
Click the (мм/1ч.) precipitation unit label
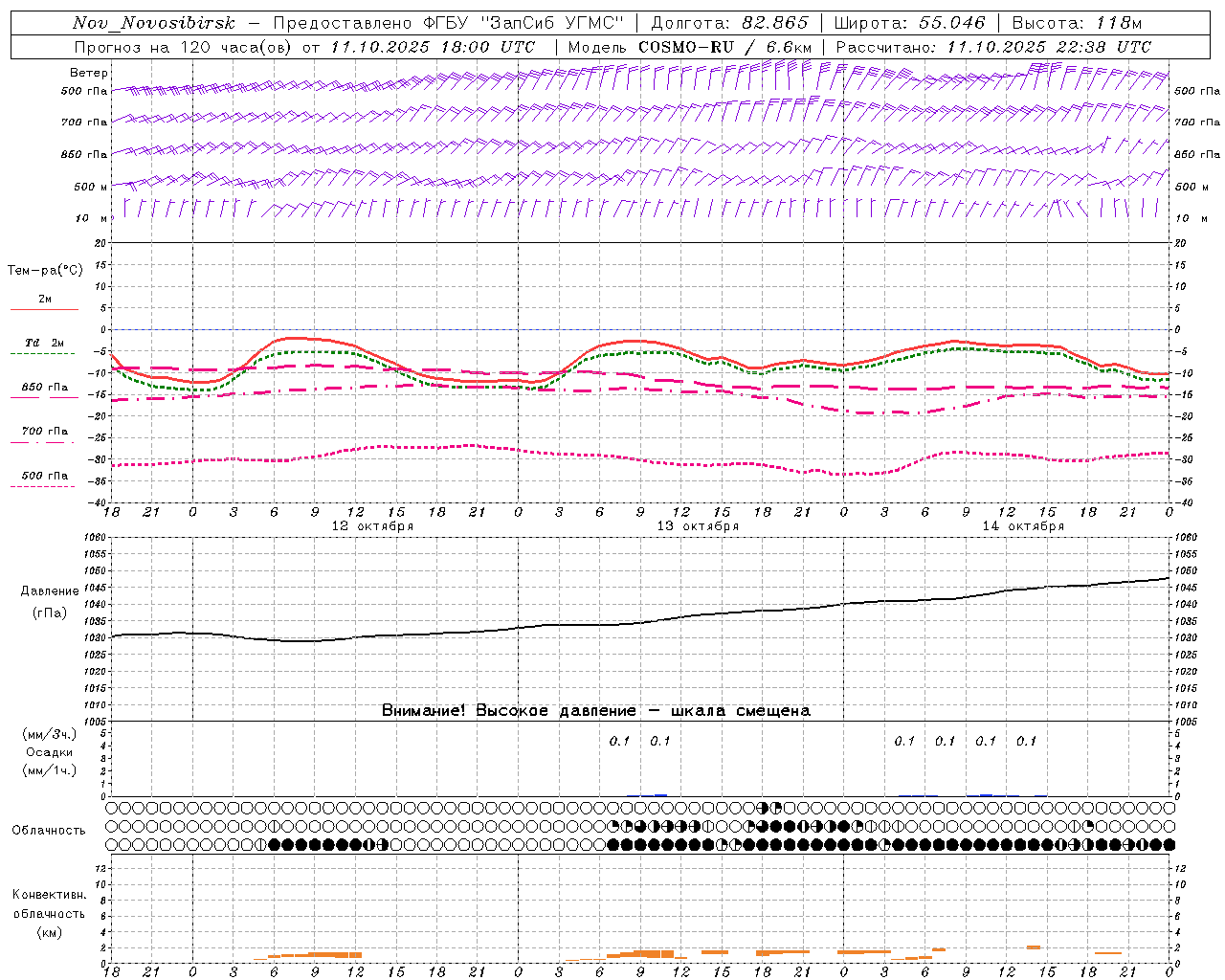(x=50, y=770)
